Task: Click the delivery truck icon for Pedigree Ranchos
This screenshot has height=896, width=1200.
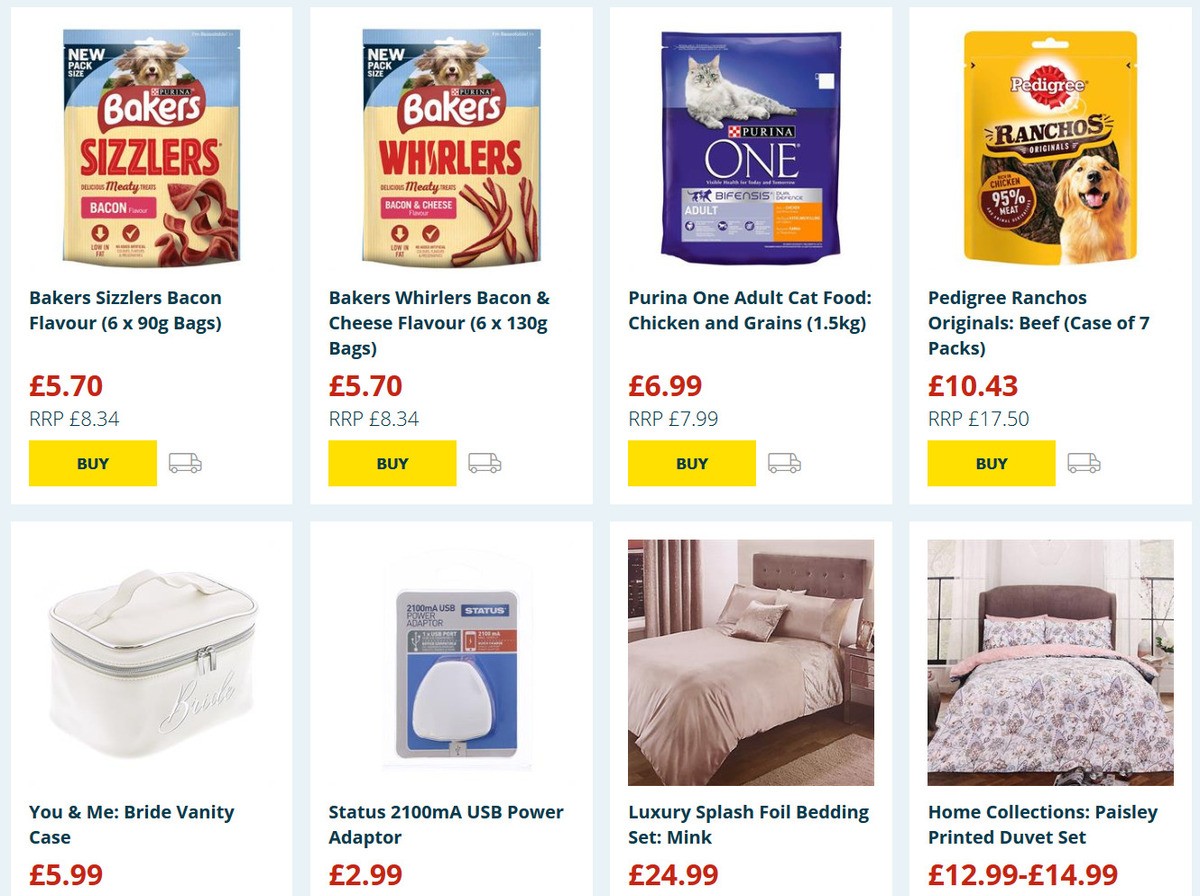Action: pos(1083,463)
